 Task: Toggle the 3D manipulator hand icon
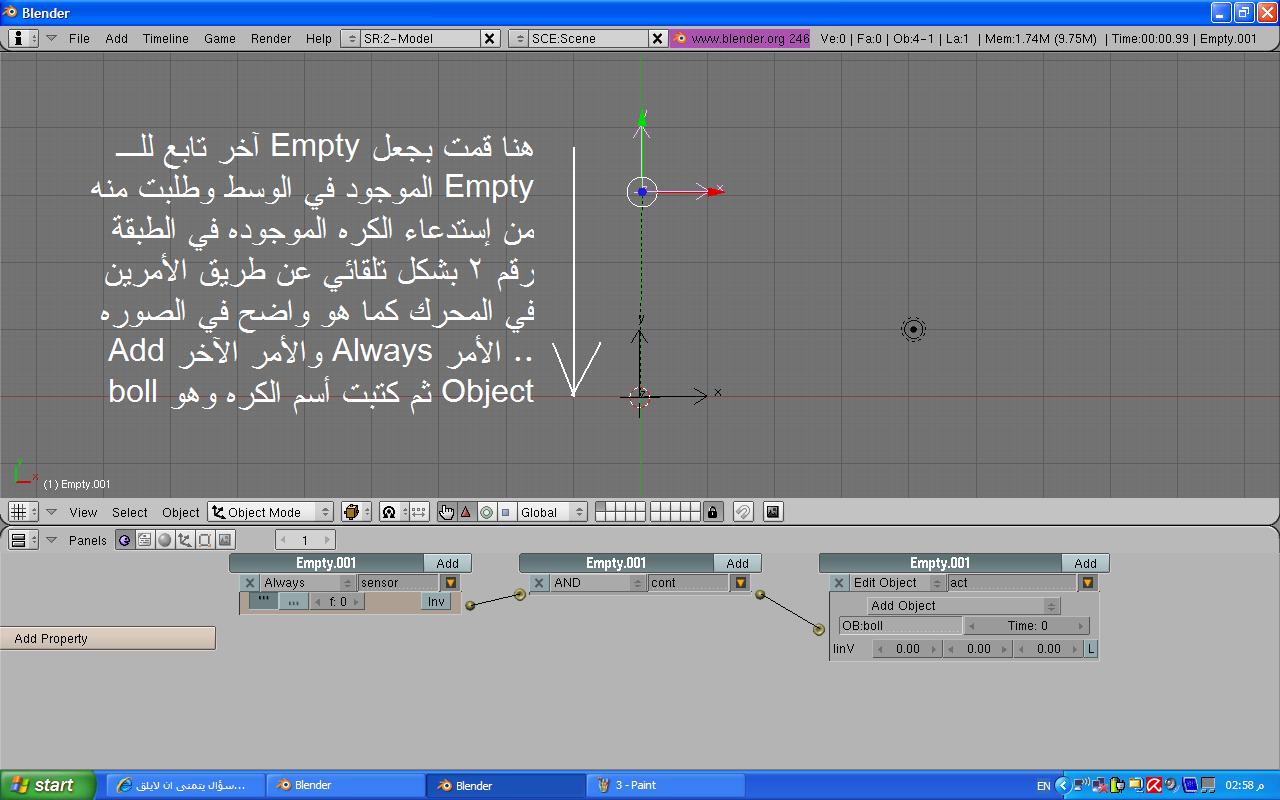pos(446,512)
